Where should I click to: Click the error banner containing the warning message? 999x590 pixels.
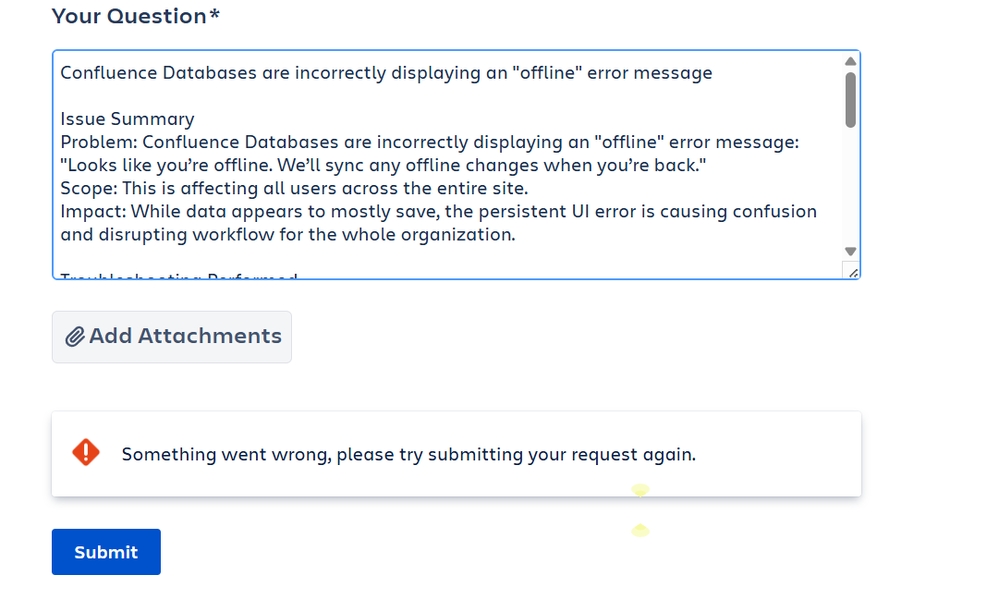pyautogui.click(x=456, y=452)
